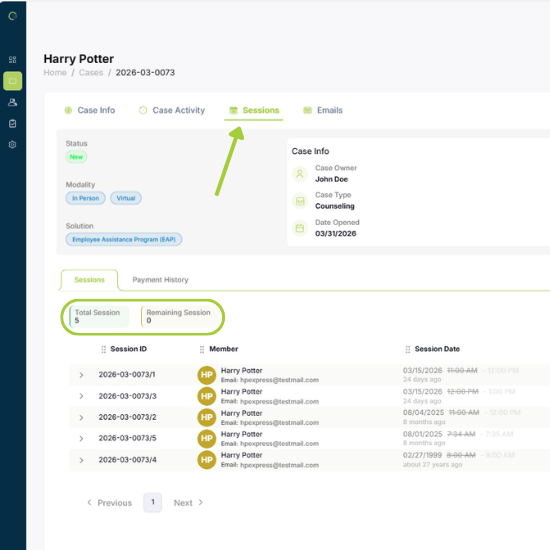The width and height of the screenshot is (550, 550).
Task: Click the Session ID column drag handle
Action: [x=103, y=349]
